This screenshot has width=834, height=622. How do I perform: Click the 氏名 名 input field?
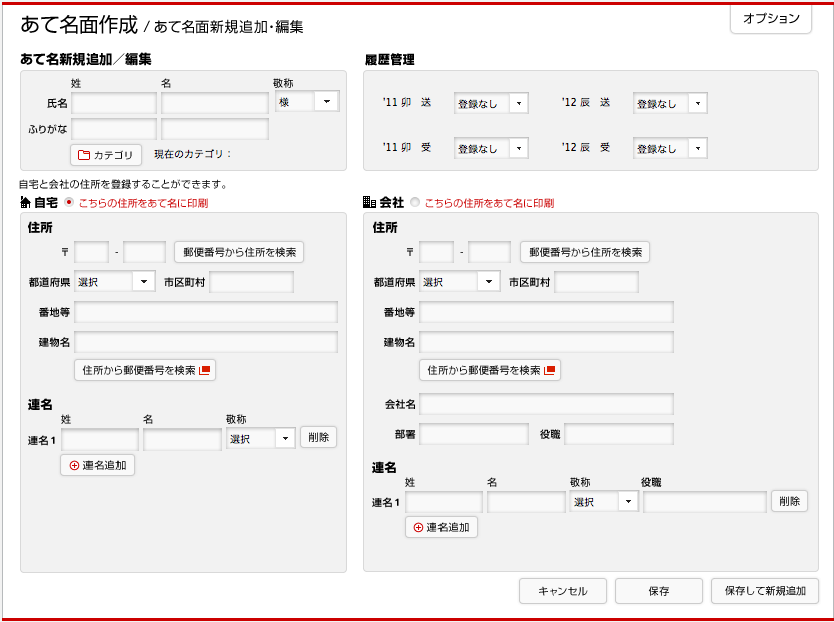215,103
